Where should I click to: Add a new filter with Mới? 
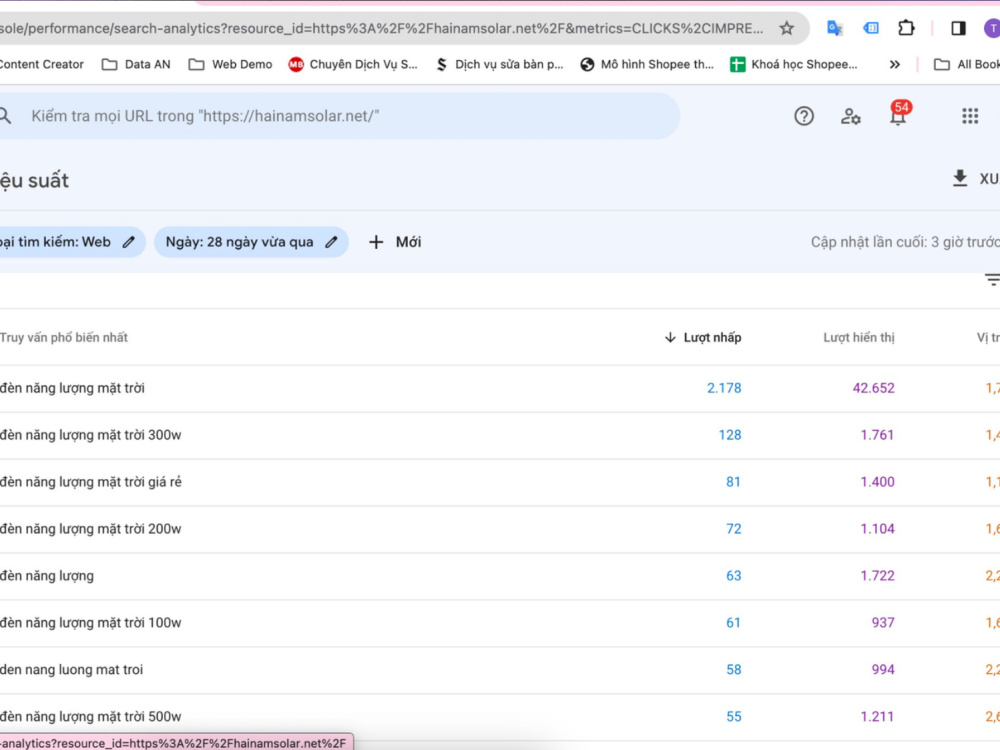tap(395, 242)
